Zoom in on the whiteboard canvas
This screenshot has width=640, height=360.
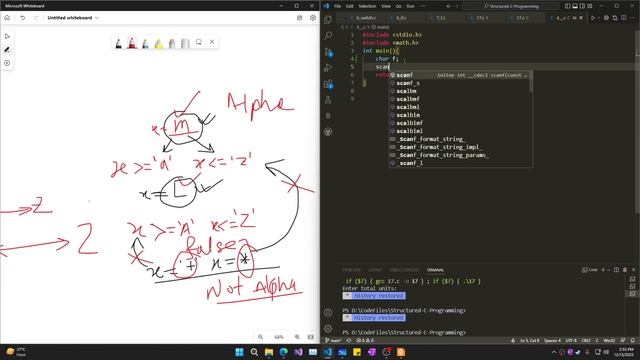pos(297,337)
